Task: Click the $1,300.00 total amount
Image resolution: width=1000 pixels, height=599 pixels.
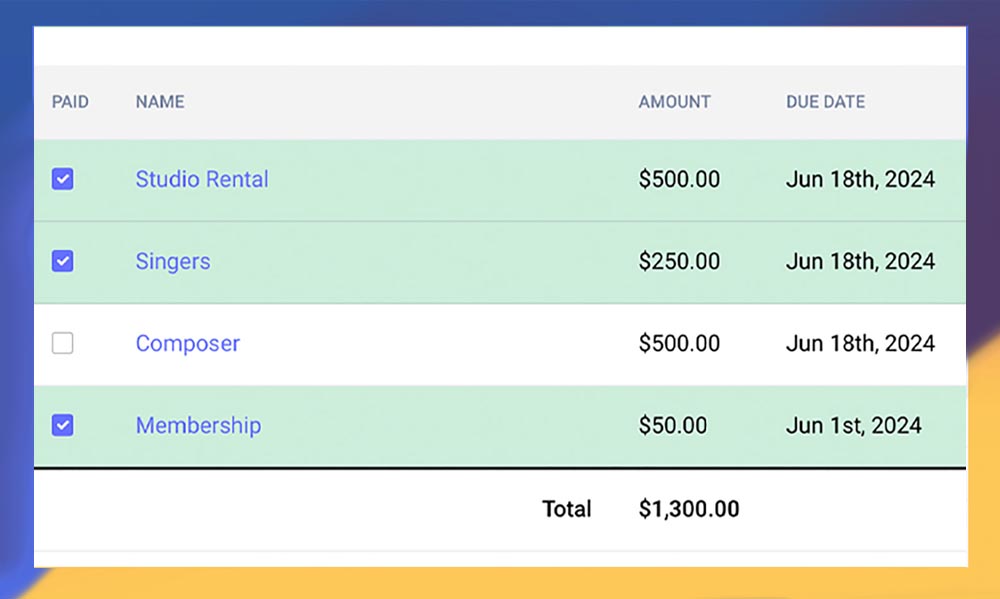Action: pos(689,509)
